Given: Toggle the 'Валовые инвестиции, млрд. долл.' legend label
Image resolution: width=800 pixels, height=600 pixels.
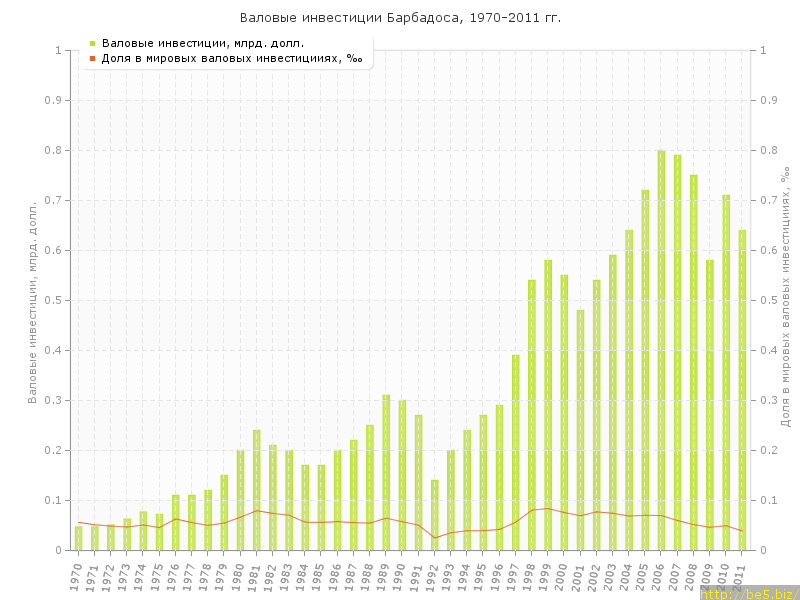Looking at the screenshot, I should 203,43.
